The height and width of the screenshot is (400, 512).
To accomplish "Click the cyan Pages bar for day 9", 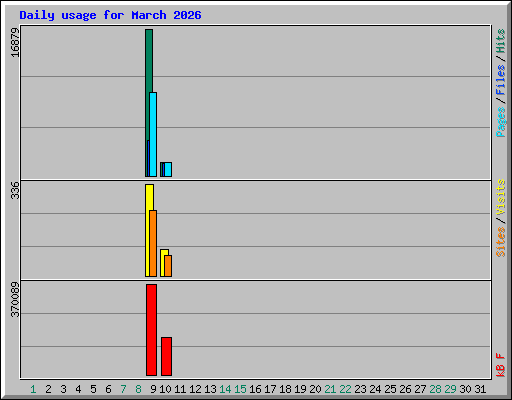I will coord(153,134).
